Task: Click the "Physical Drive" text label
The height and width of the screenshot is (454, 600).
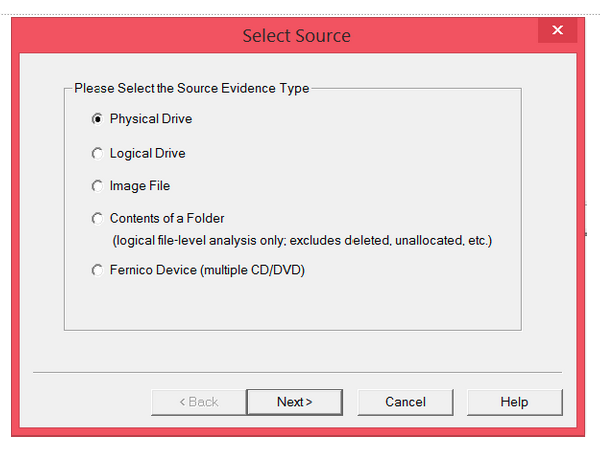Action: click(150, 119)
